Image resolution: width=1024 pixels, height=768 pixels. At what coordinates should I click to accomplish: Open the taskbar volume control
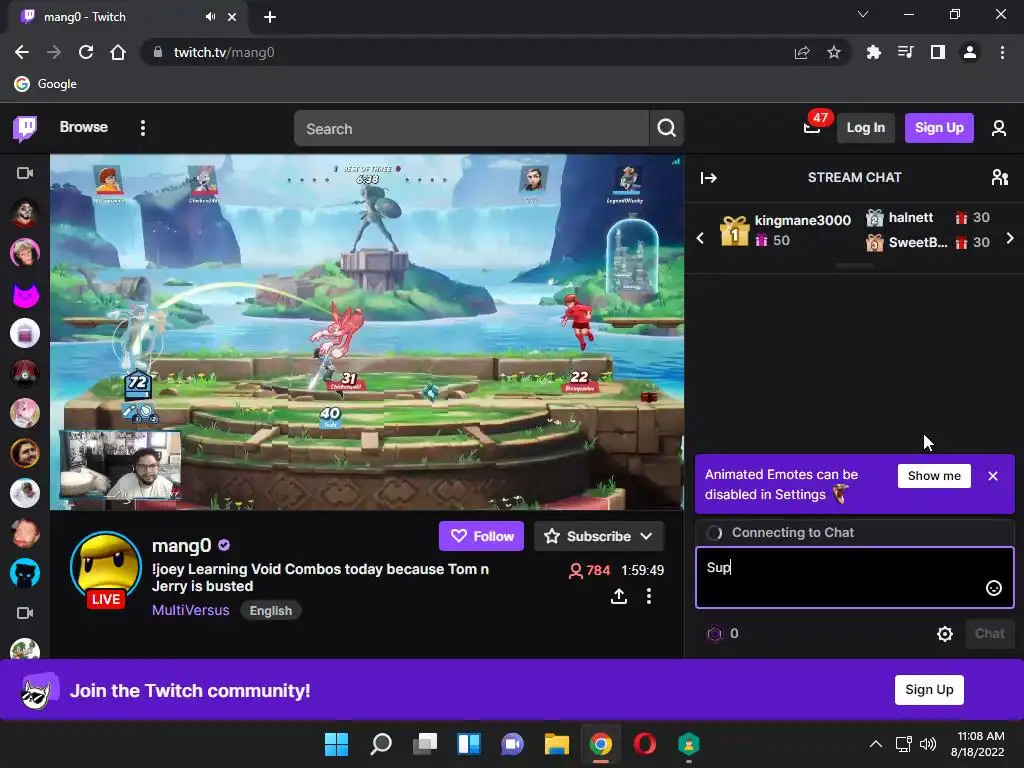(927, 744)
